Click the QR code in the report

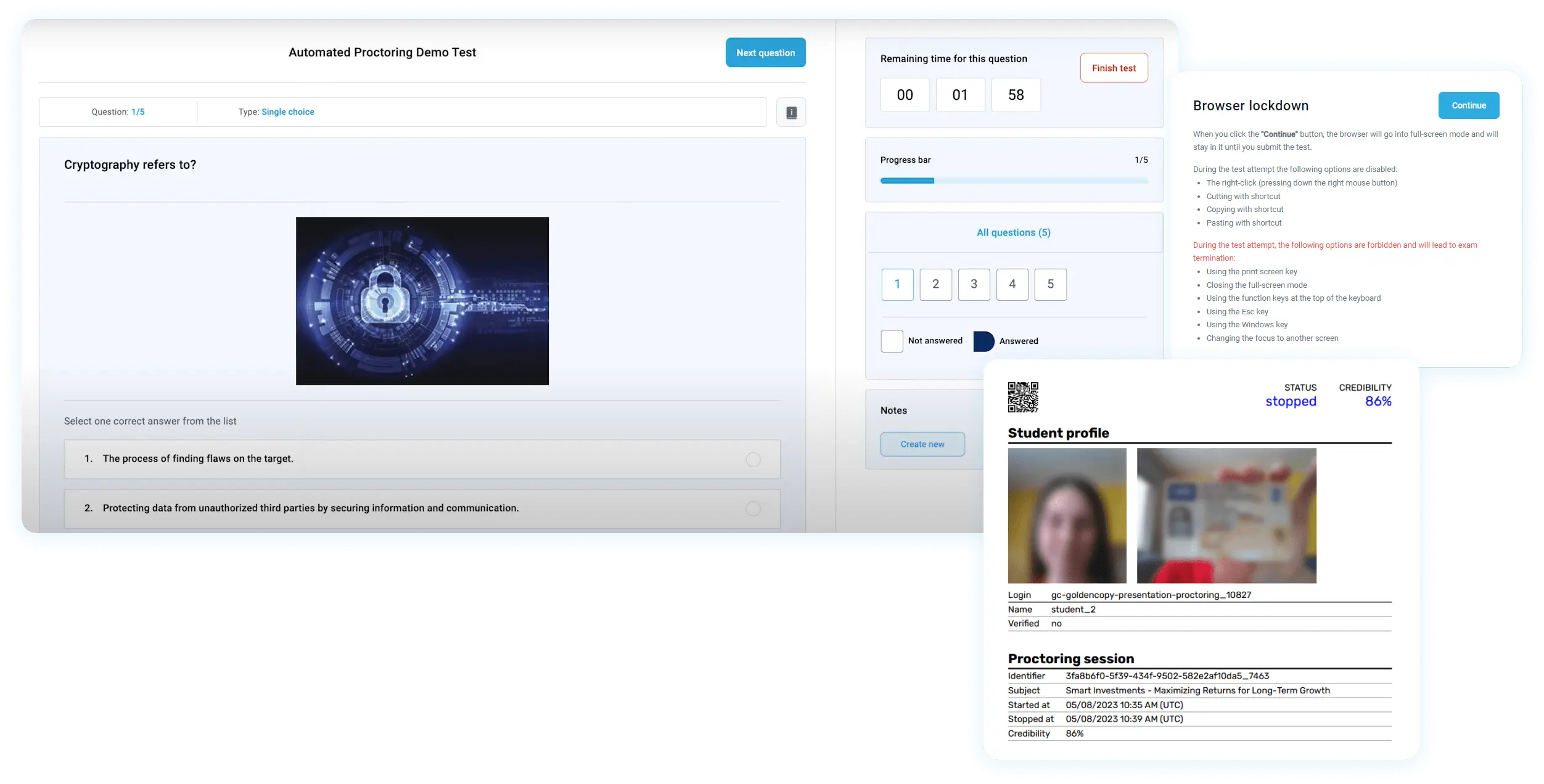point(1023,397)
